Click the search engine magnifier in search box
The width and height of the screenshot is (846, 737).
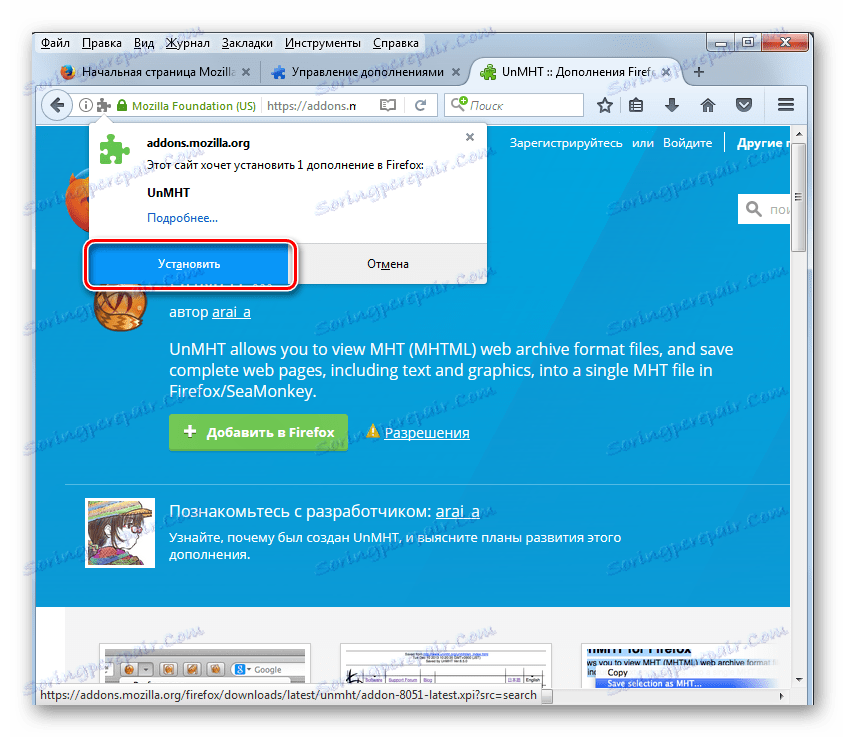point(459,103)
